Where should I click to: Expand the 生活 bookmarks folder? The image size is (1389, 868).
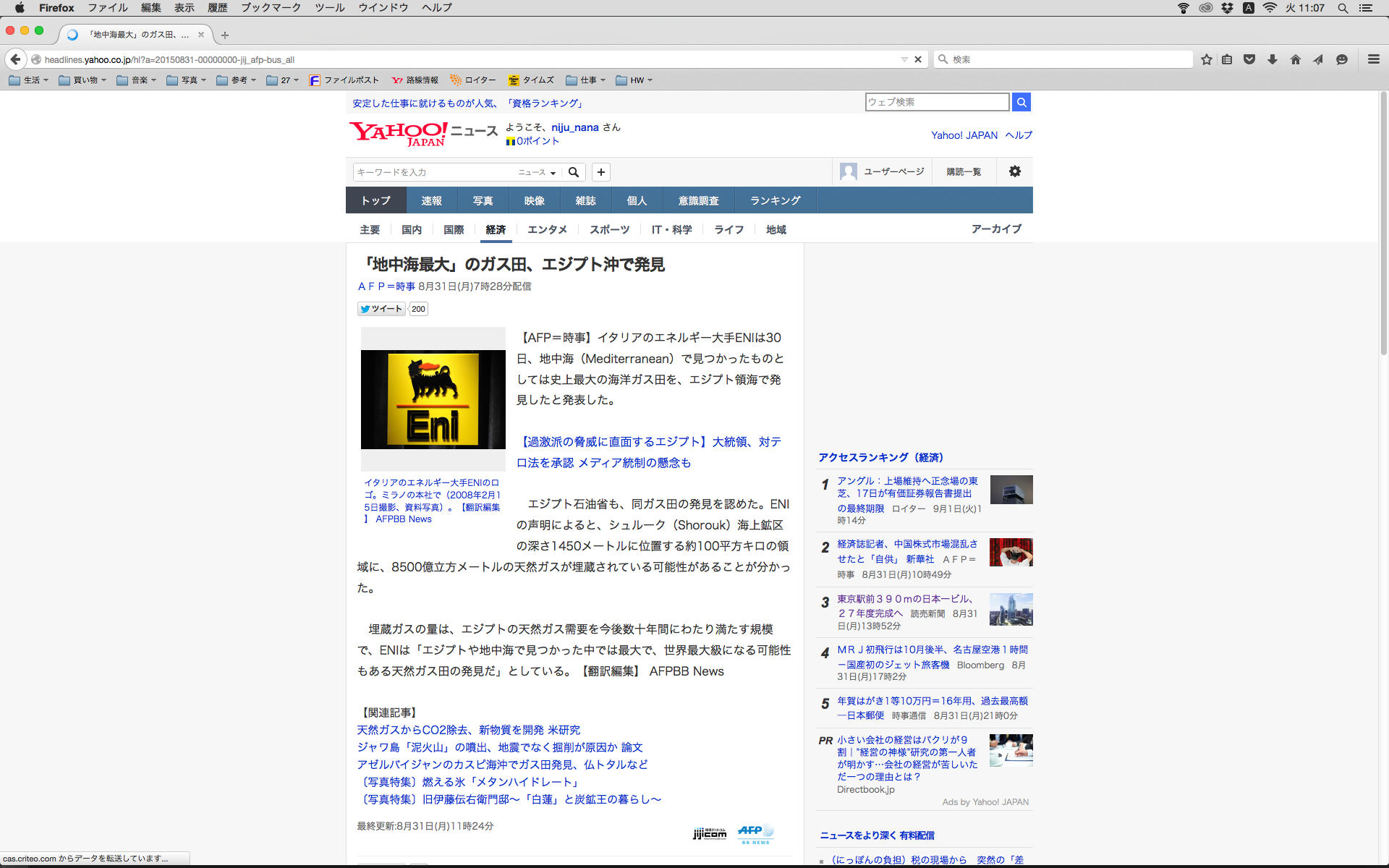pyautogui.click(x=30, y=80)
